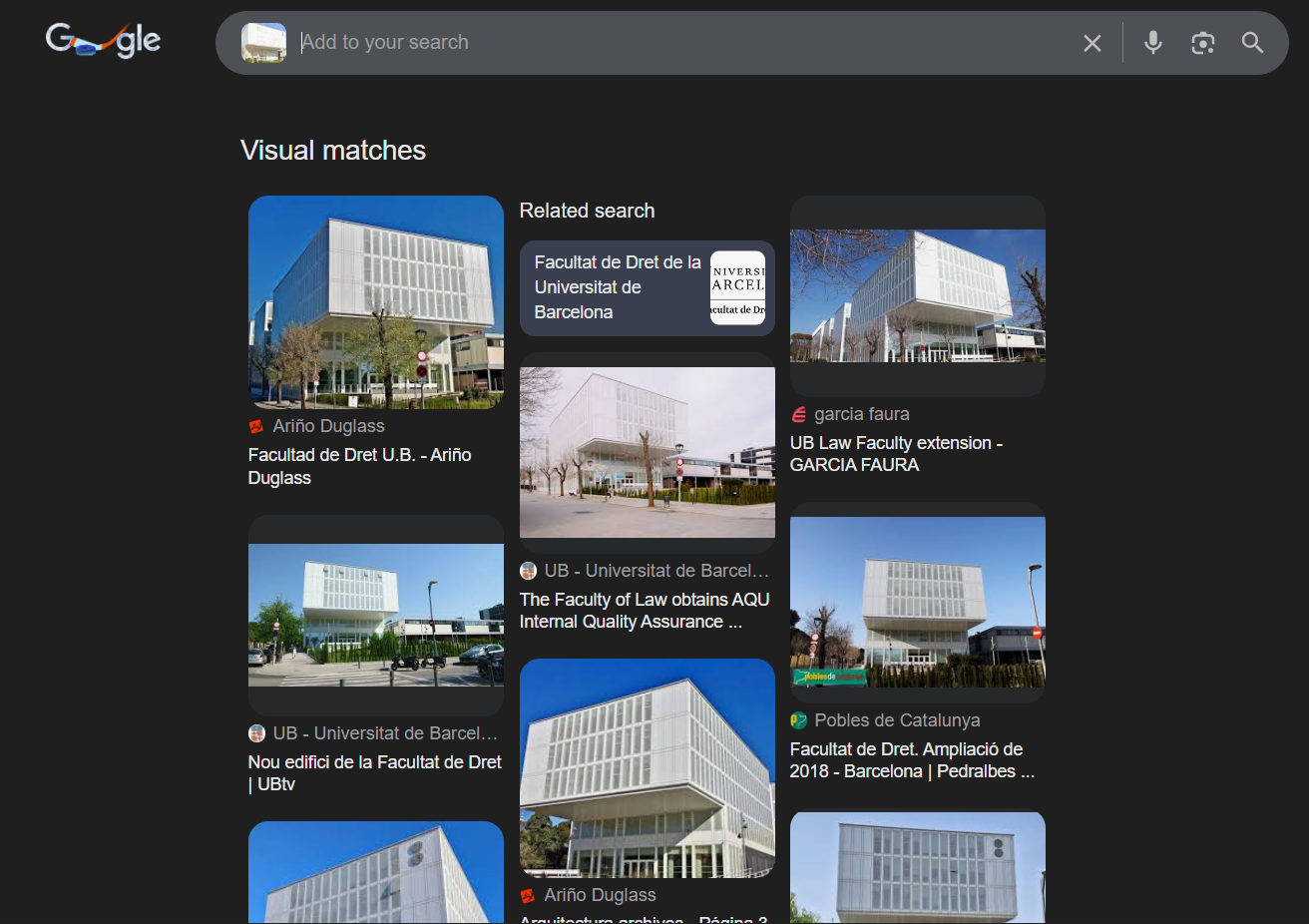Open 'UB Law Faculty extension - GARCIA FAURA' link
Screen dimensions: 1309x924
click(896, 454)
